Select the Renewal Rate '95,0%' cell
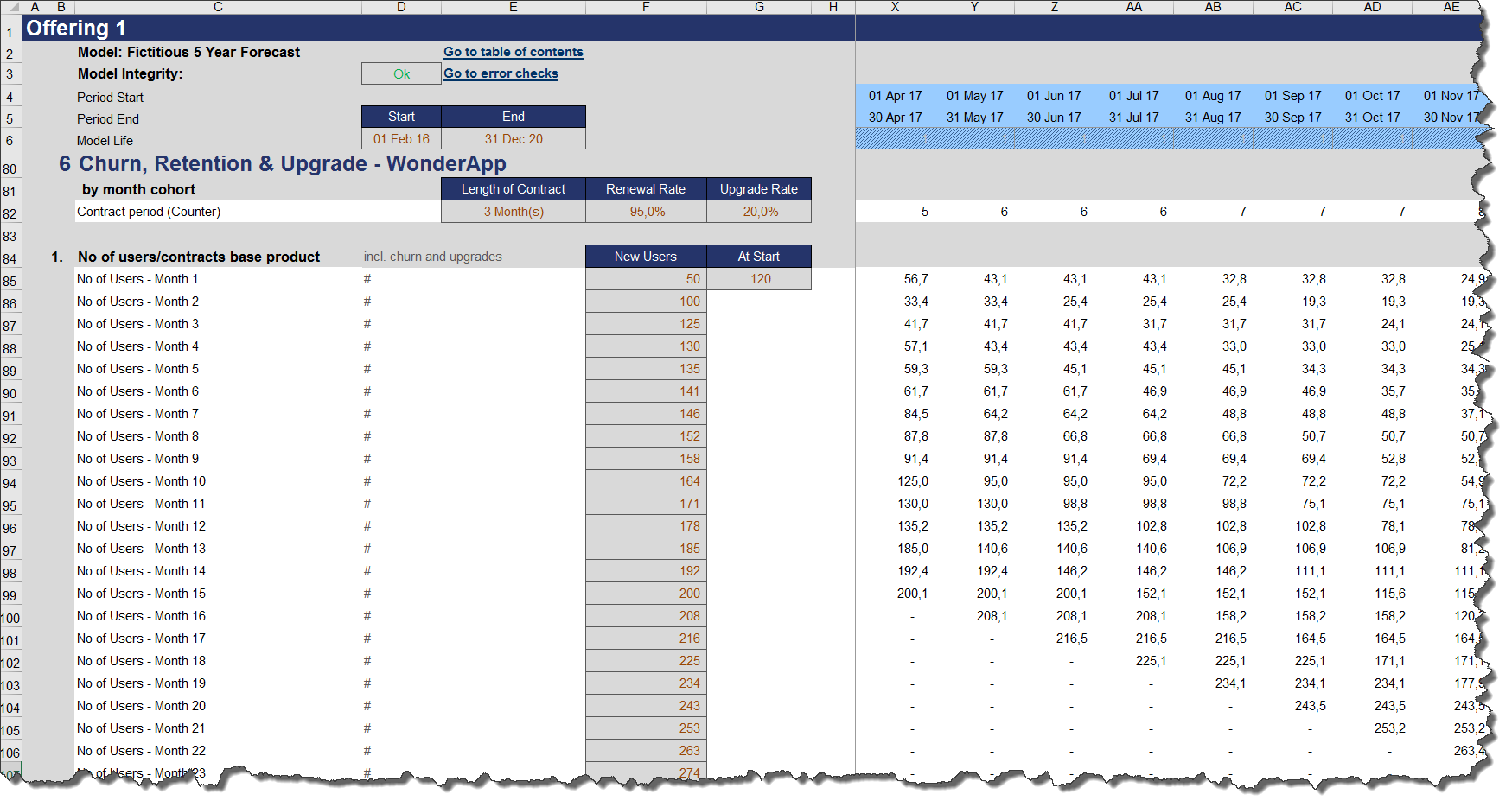Viewport: 1512px width, 807px height. (x=647, y=212)
